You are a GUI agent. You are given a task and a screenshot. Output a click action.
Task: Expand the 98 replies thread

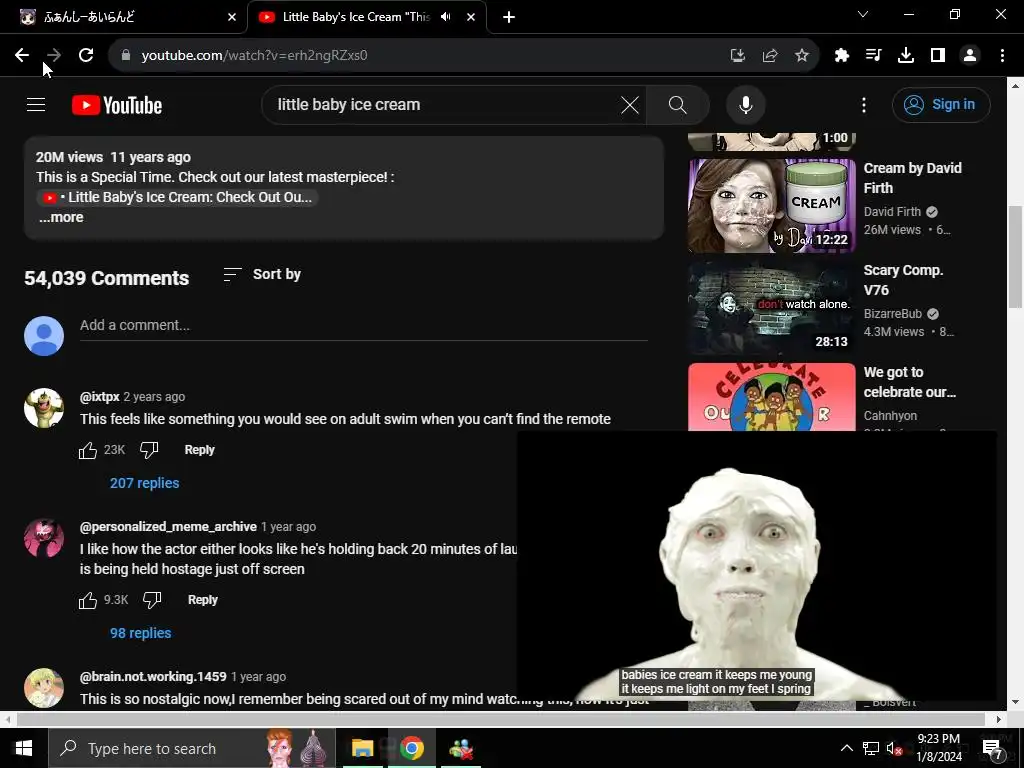[x=140, y=633]
